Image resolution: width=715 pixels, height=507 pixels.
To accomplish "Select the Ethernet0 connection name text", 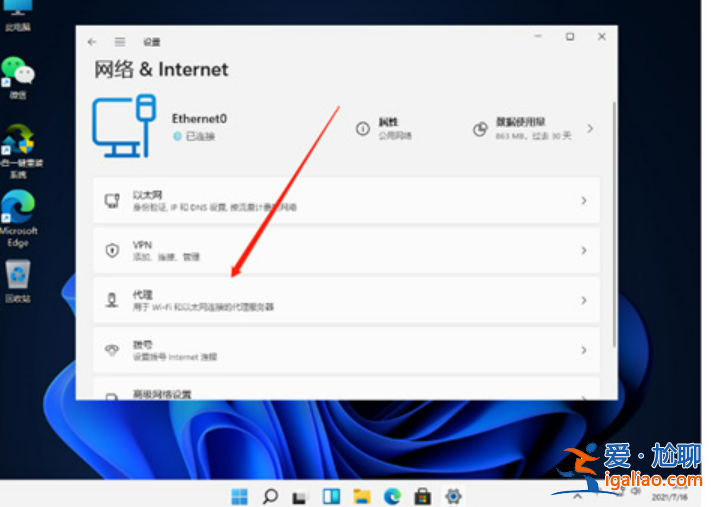I will [199, 119].
